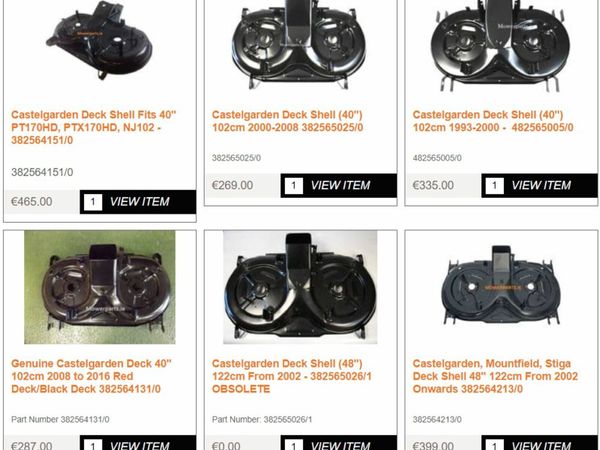Focus the quantity box of the €269.00 item
Image resolution: width=600 pixels, height=450 pixels.
point(293,186)
